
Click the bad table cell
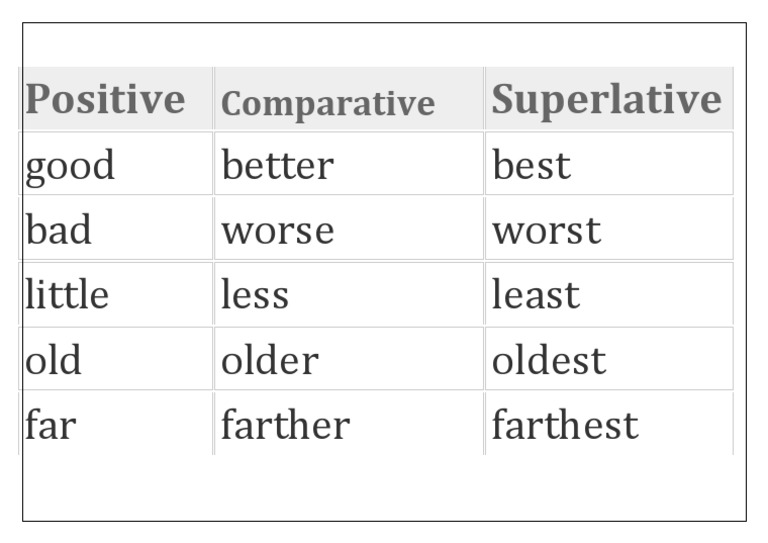coord(116,230)
